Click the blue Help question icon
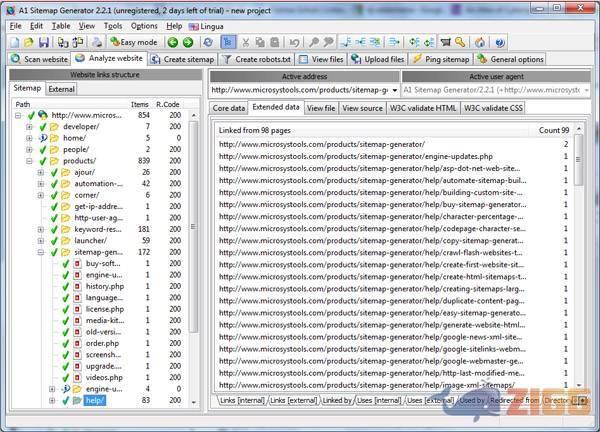 click(x=500, y=42)
